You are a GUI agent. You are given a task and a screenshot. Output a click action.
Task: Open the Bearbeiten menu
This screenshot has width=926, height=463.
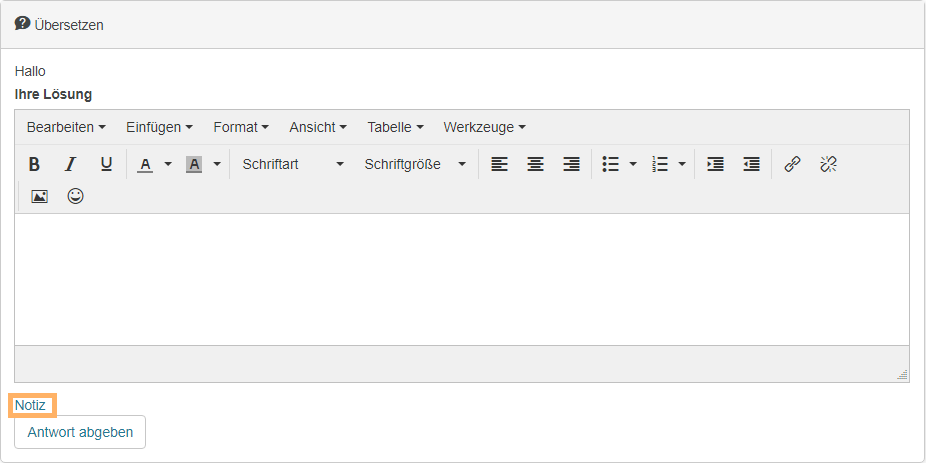[x=66, y=127]
